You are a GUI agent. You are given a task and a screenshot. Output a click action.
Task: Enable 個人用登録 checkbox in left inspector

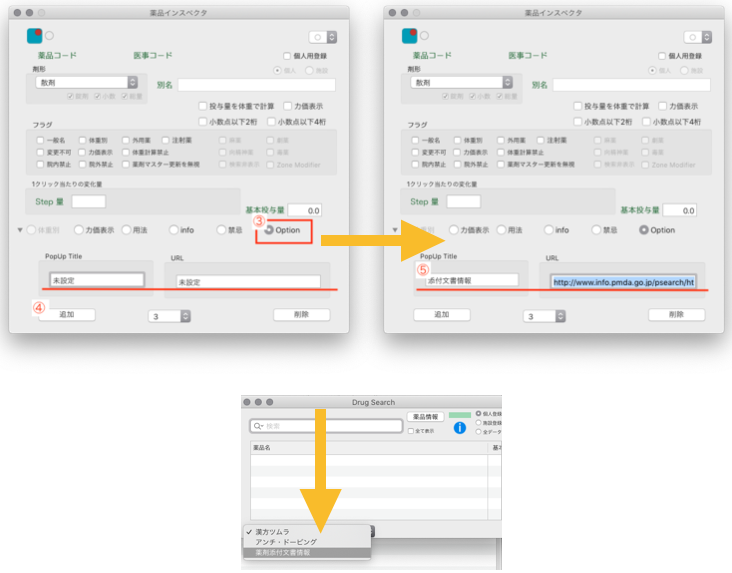[x=287, y=56]
